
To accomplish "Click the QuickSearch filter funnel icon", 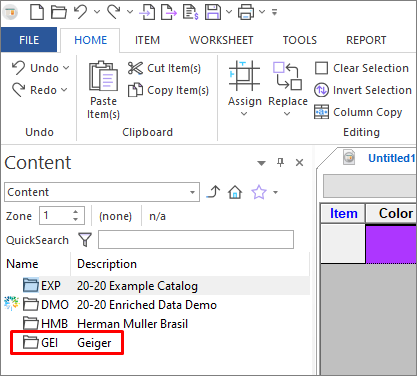I will pyautogui.click(x=85, y=240).
